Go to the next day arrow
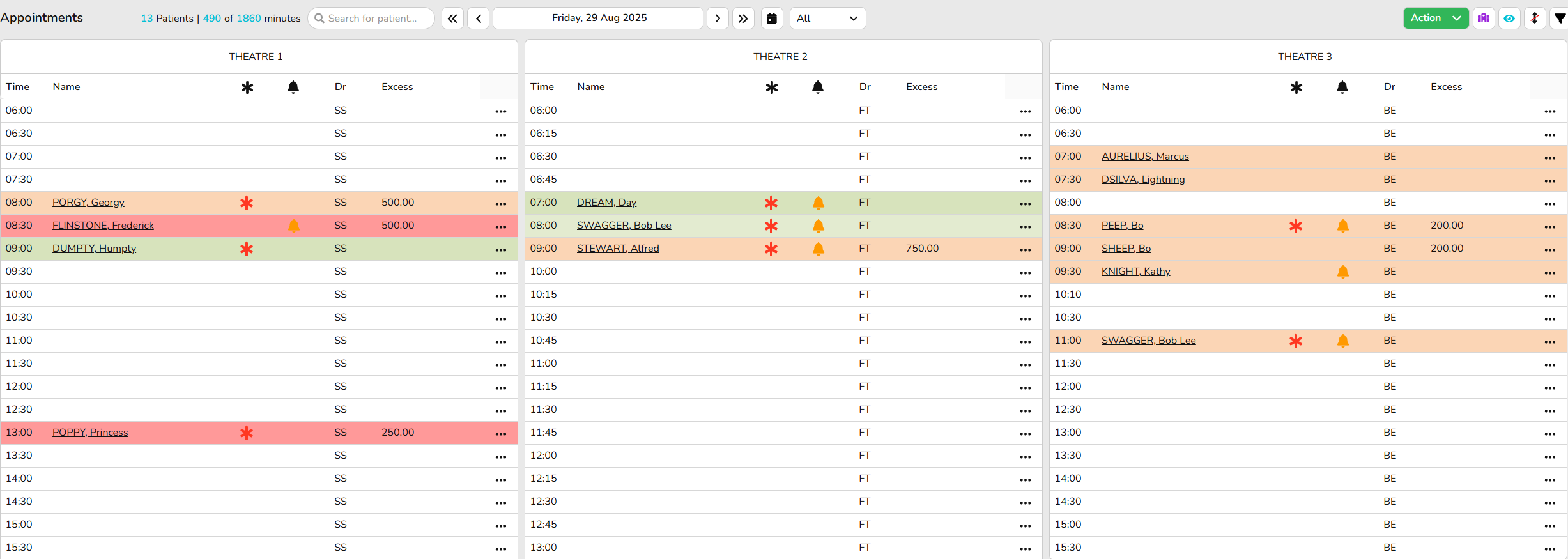The height and width of the screenshot is (559, 1568). pos(718,19)
